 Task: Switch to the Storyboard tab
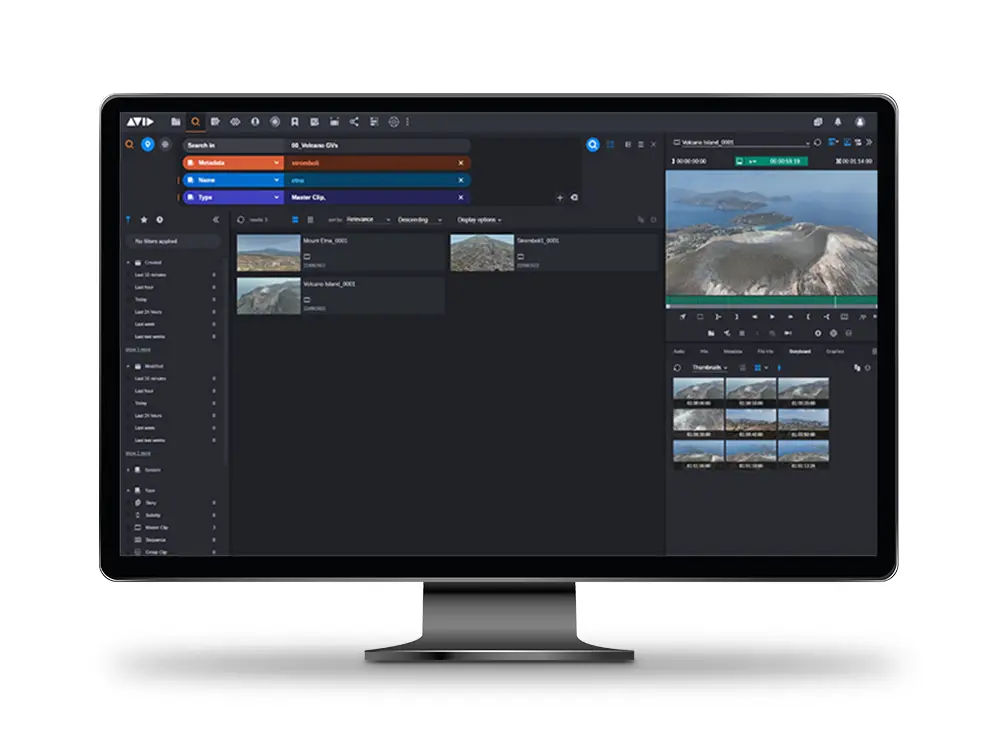(799, 351)
